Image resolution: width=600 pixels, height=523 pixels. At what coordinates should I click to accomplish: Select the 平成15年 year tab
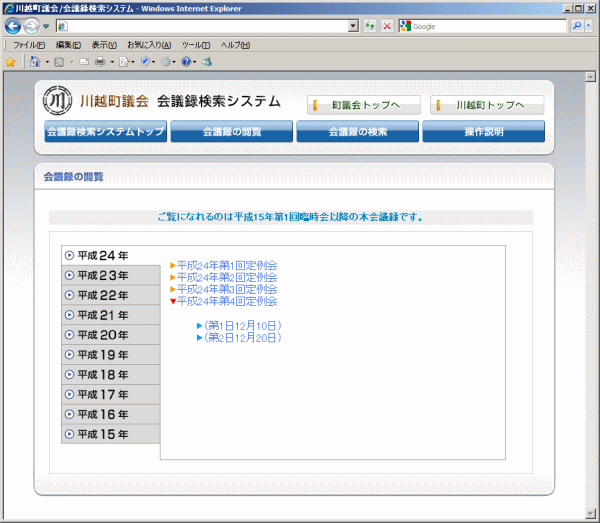(111, 434)
